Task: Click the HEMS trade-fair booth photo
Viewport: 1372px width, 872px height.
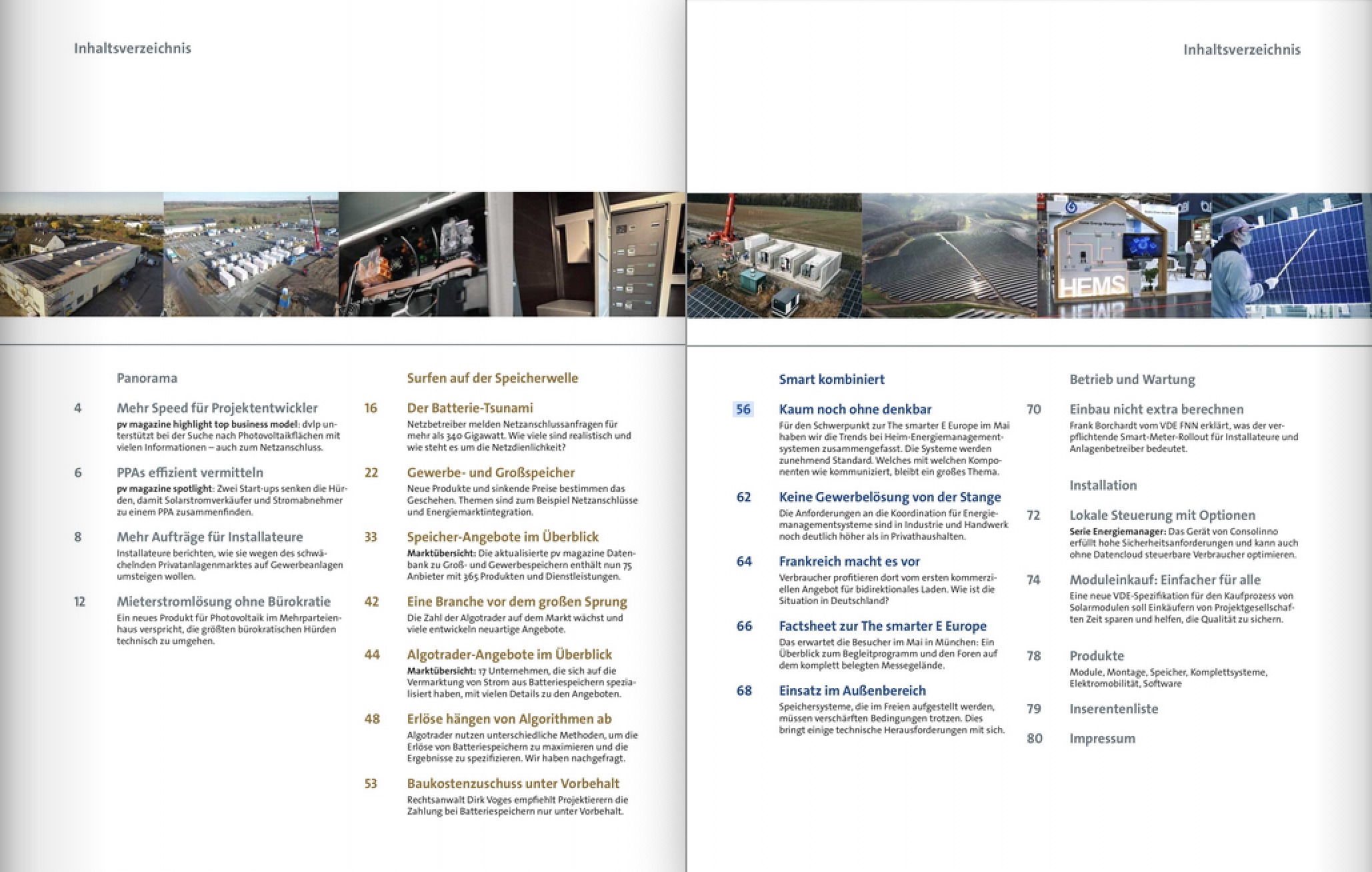Action: (x=1124, y=256)
